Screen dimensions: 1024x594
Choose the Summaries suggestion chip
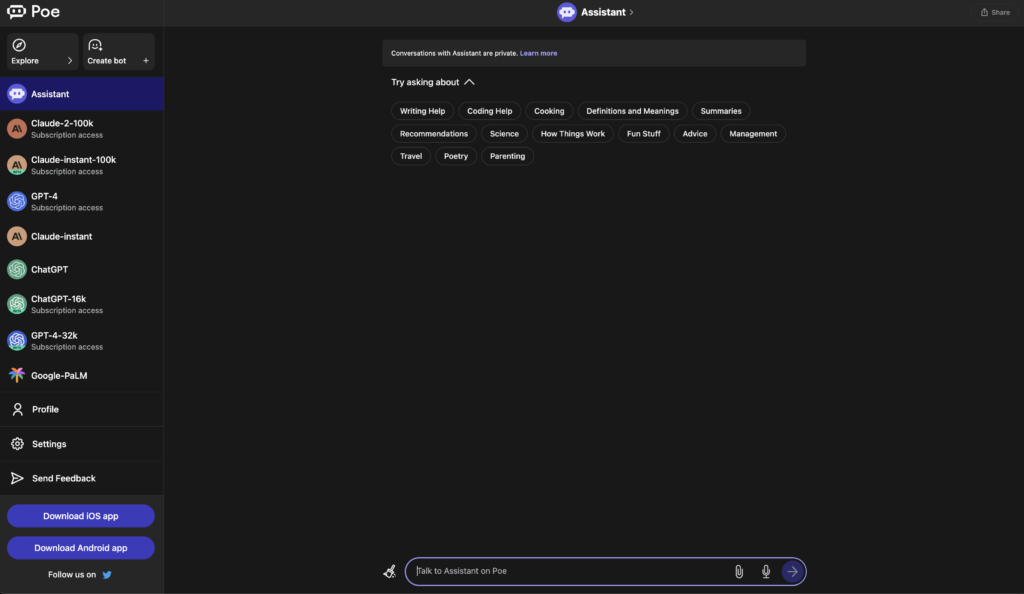[721, 111]
